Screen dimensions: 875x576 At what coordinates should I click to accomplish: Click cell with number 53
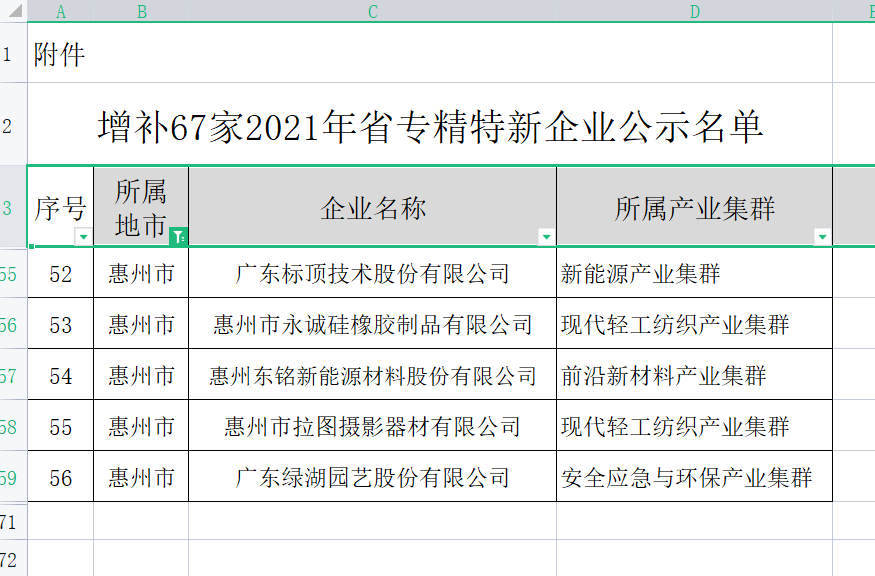pos(61,324)
